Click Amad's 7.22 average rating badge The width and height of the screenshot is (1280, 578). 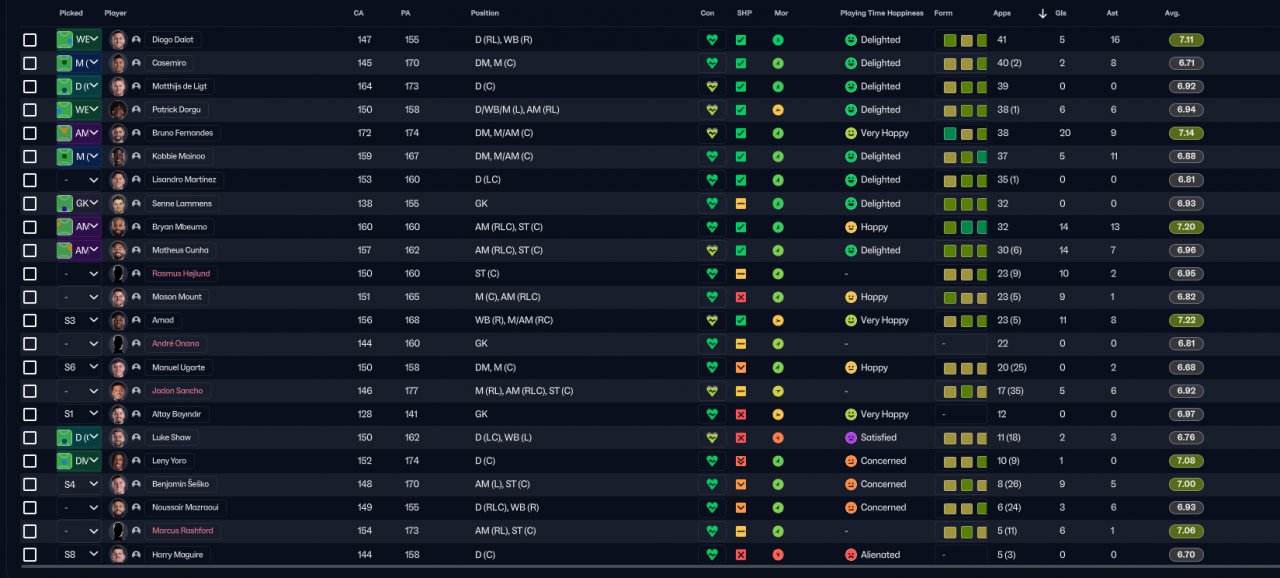tap(1186, 320)
